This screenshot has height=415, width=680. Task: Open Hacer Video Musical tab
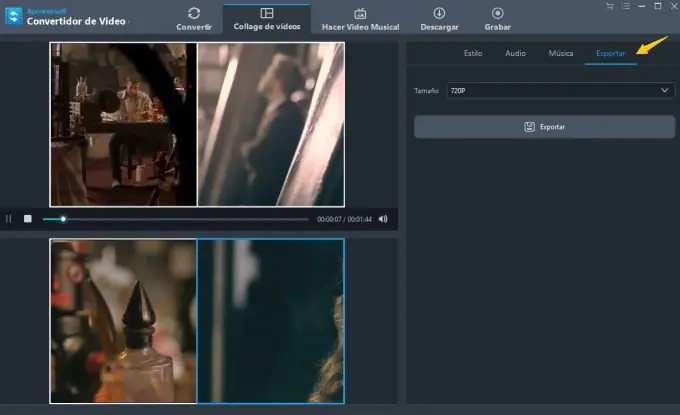[360, 19]
